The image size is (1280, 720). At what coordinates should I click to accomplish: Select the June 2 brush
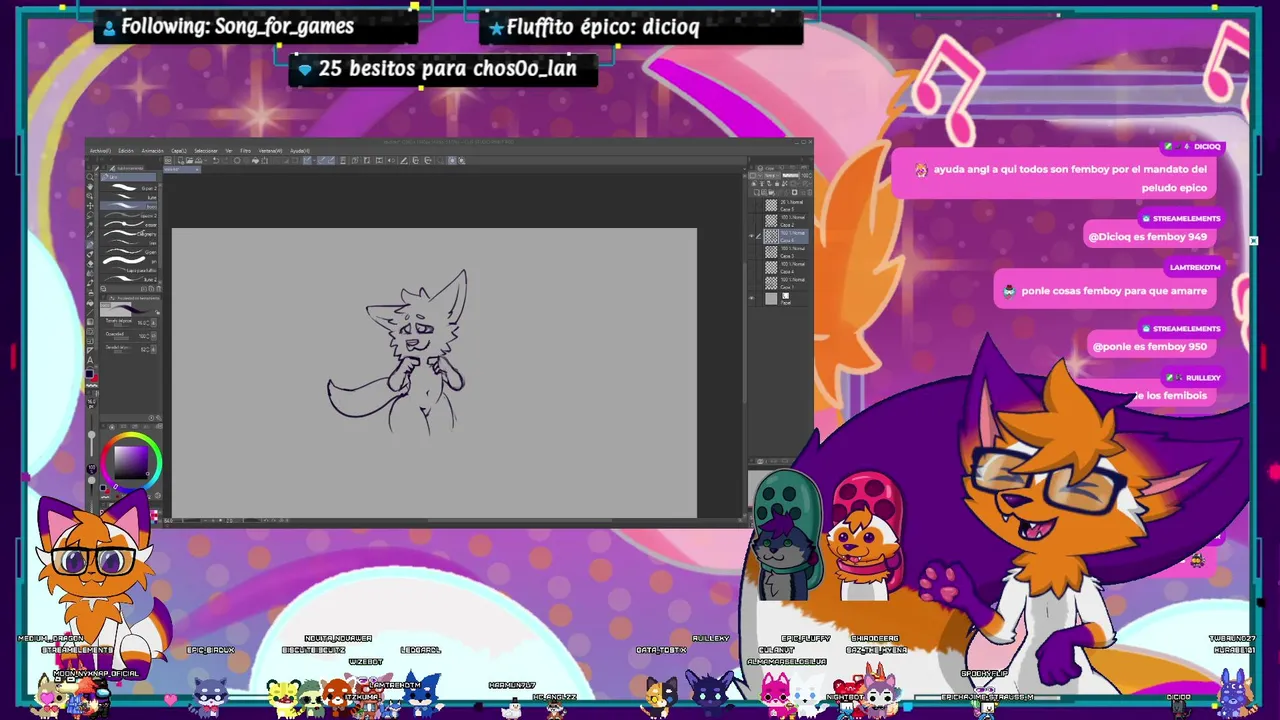[129, 279]
